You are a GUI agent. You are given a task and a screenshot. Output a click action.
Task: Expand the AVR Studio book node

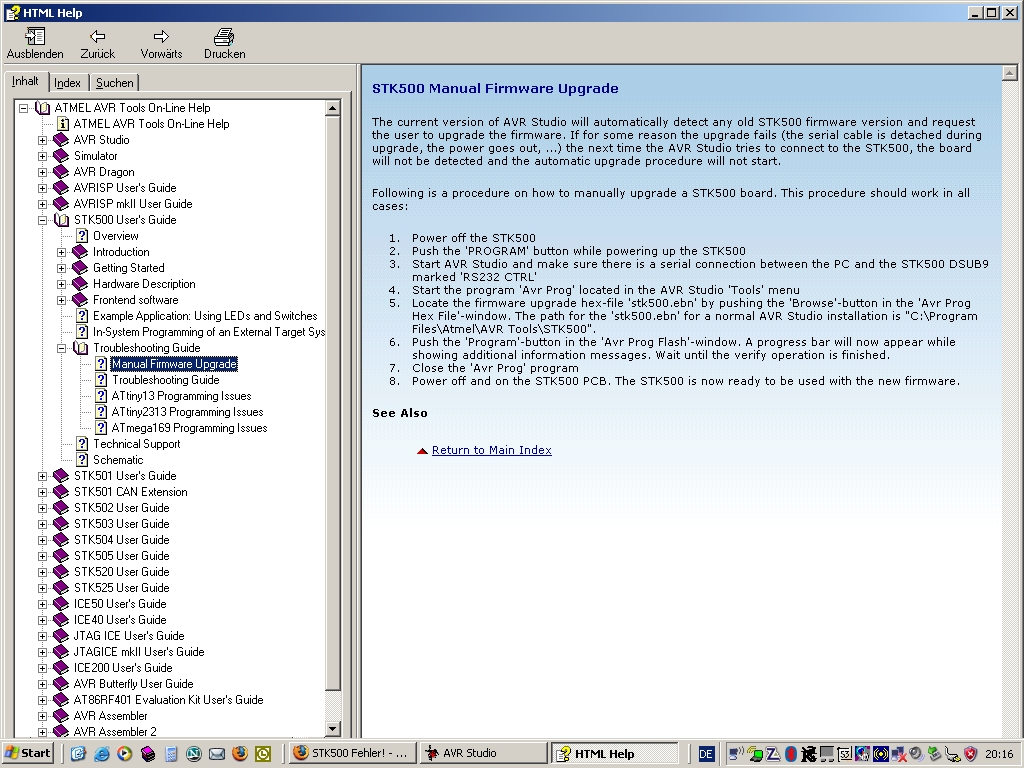tap(42, 140)
